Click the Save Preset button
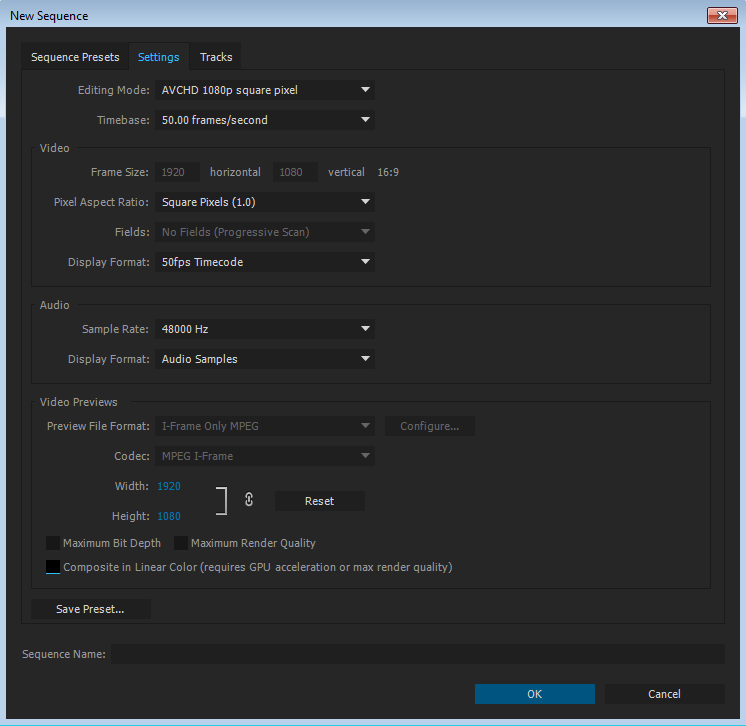Image resolution: width=746 pixels, height=726 pixels. [90, 609]
